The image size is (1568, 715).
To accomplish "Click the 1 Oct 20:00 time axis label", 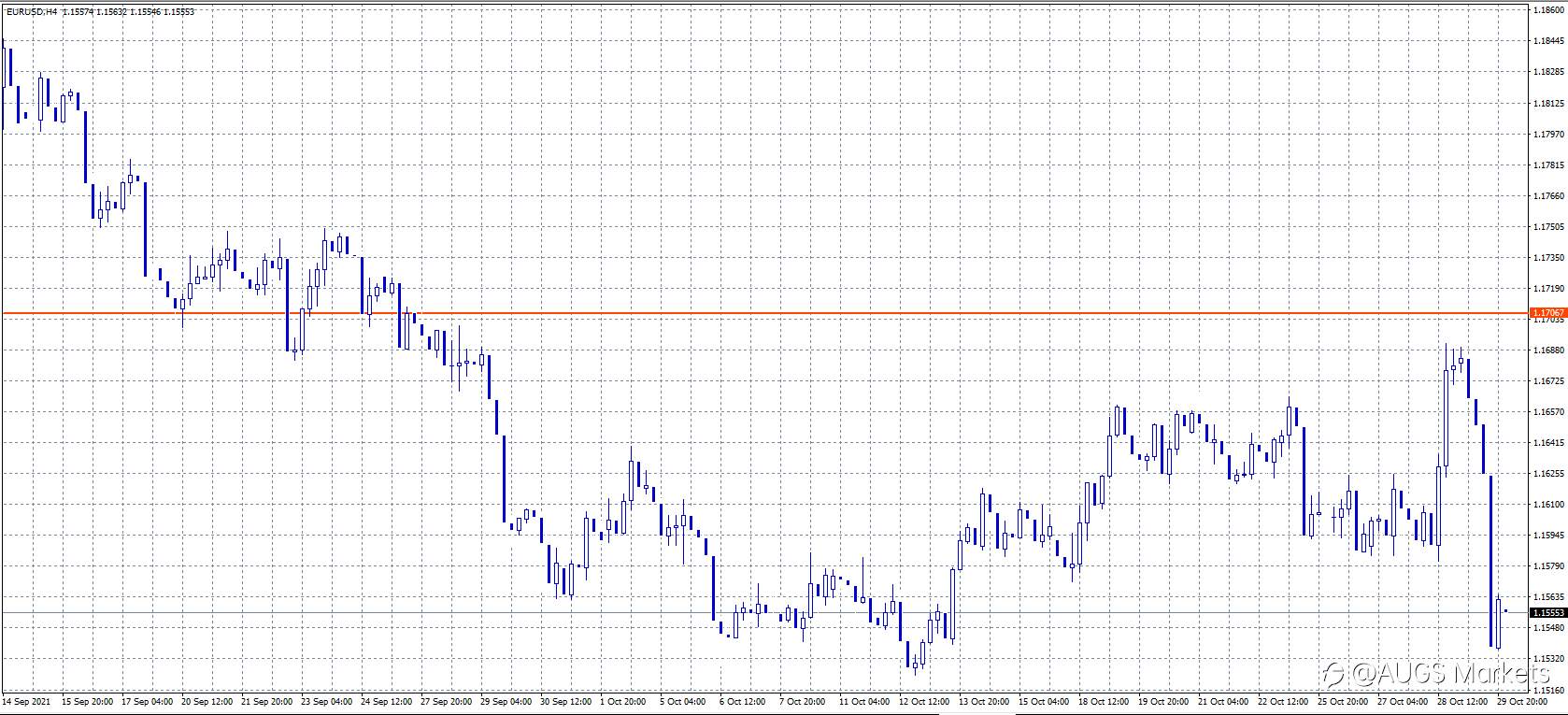I will click(625, 700).
